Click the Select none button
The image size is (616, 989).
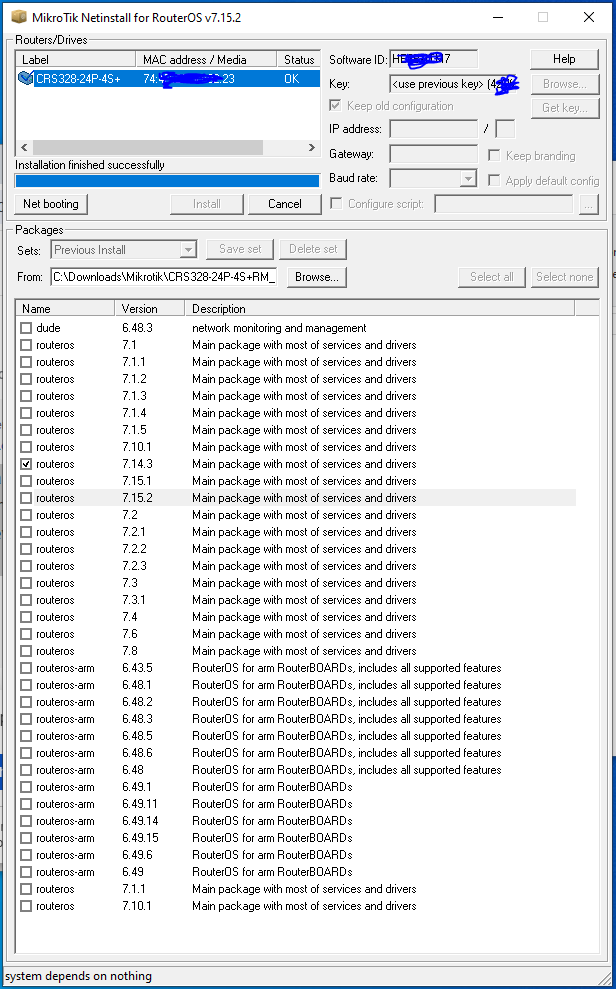[564, 277]
